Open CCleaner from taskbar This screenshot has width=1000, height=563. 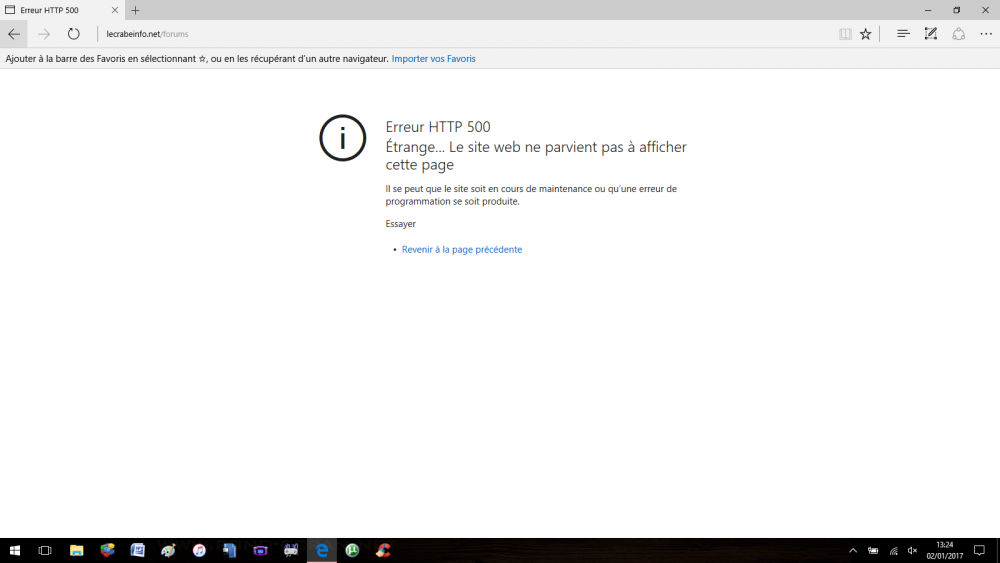pyautogui.click(x=383, y=550)
